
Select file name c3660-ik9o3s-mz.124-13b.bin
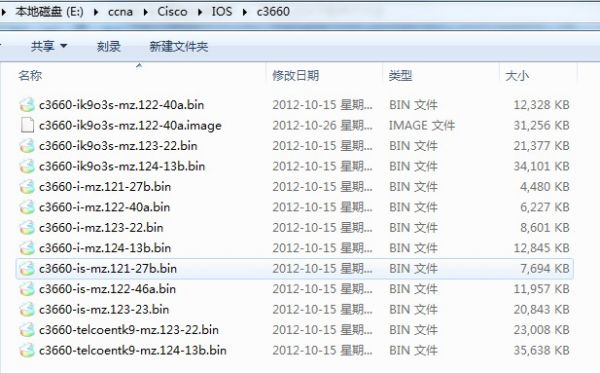click(122, 166)
